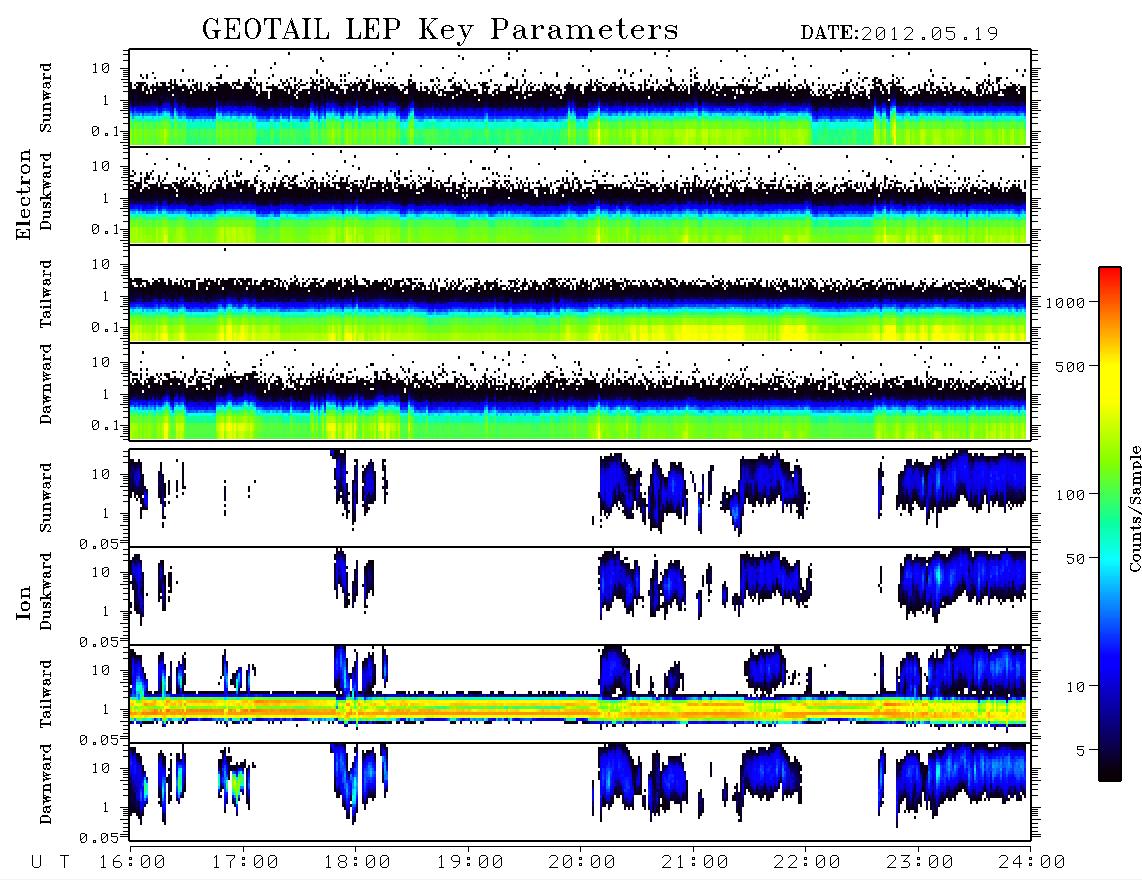
Task: Click the 50 colorbar tick value
Action: coord(1075,559)
